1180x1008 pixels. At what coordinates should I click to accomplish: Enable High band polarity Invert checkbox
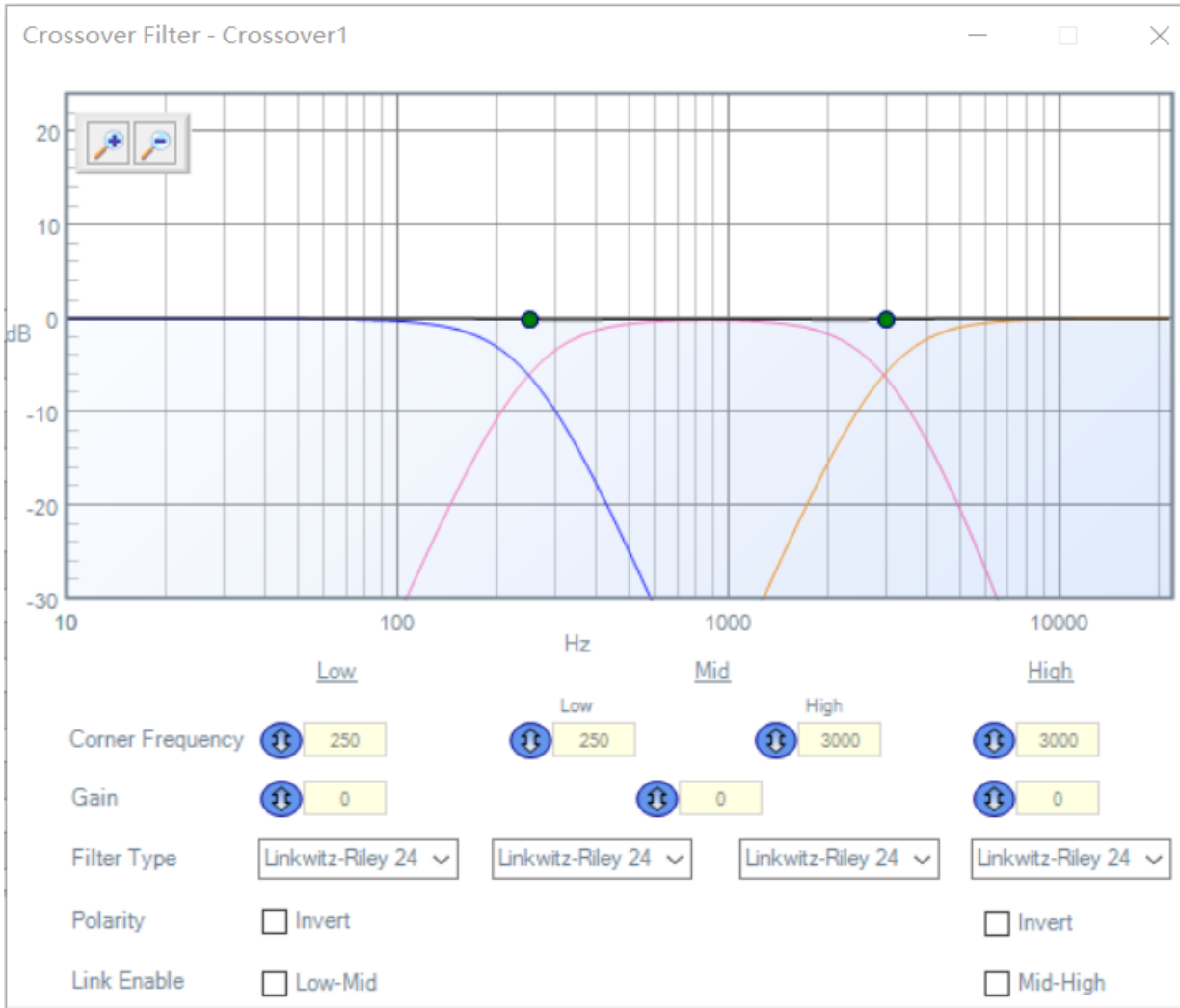(997, 923)
